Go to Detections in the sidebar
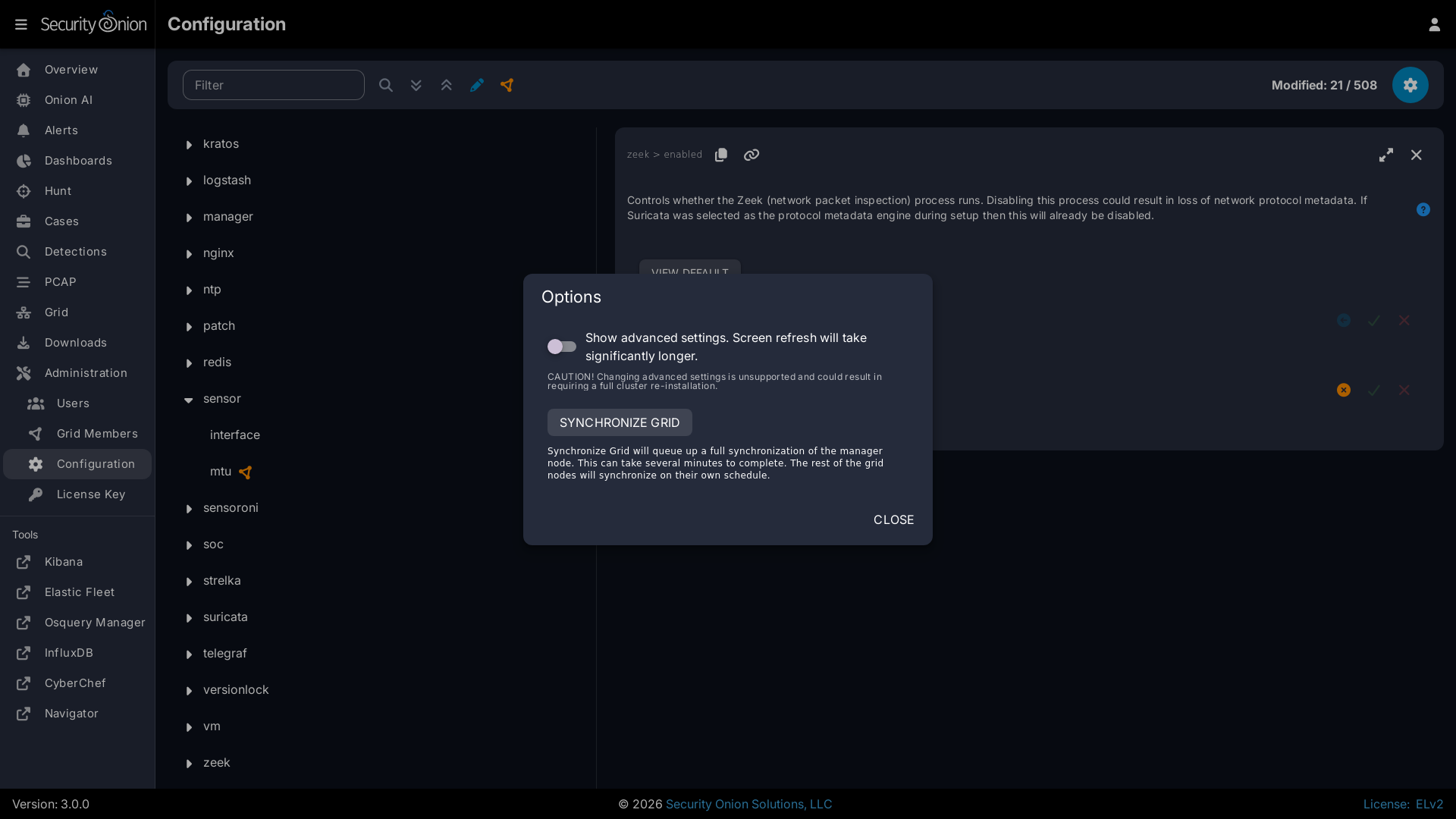This screenshot has height=819, width=1456. click(x=75, y=252)
